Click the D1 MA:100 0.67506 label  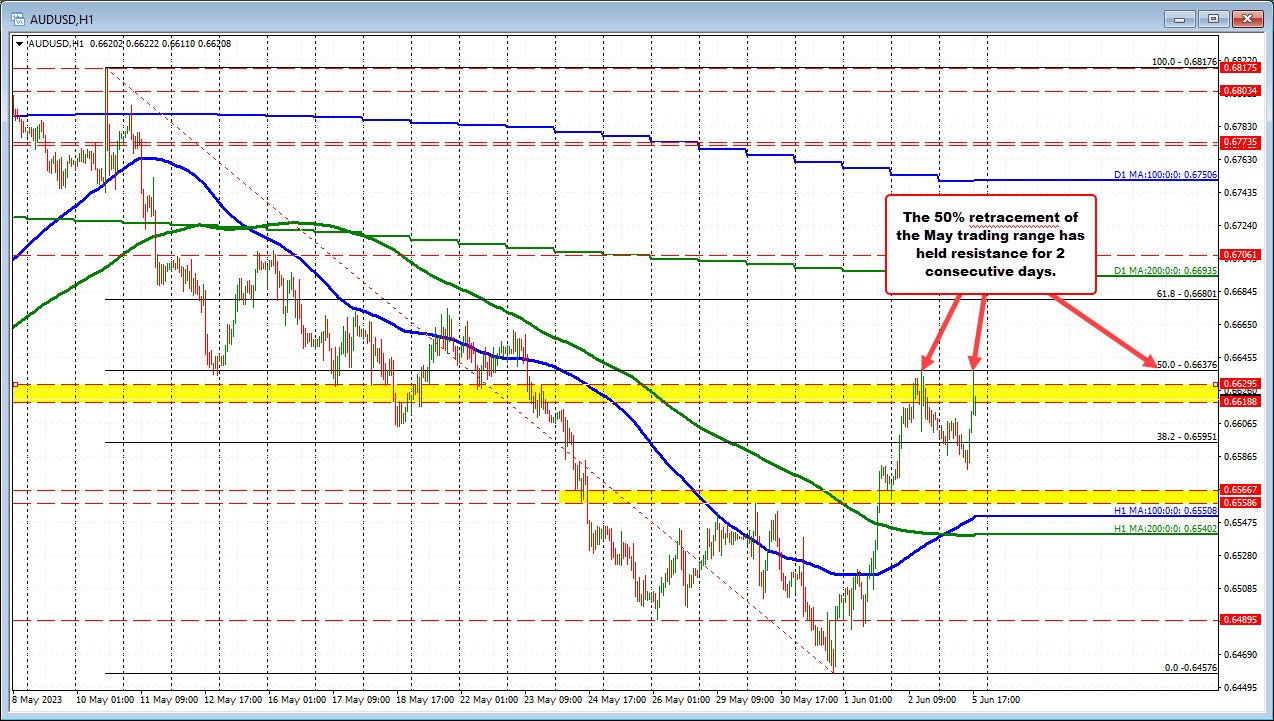1165,175
